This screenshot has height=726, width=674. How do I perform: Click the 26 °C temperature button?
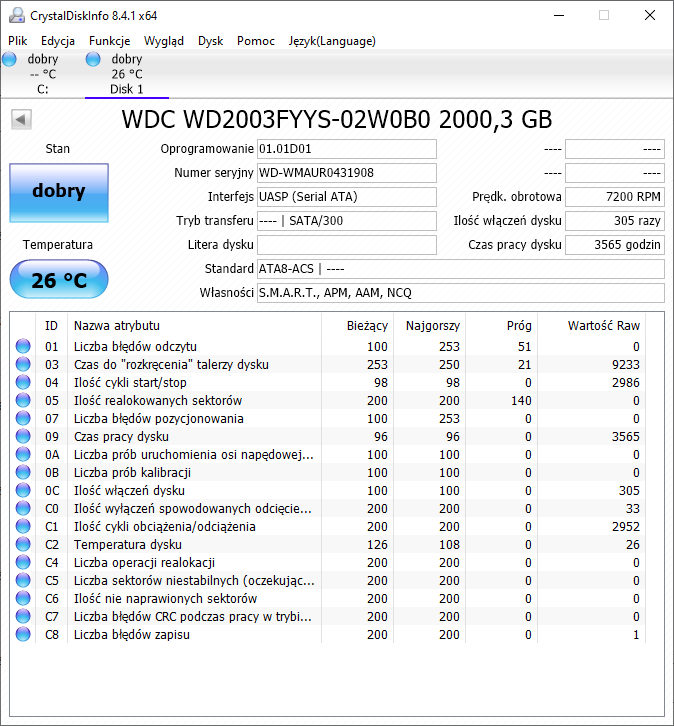tap(59, 279)
